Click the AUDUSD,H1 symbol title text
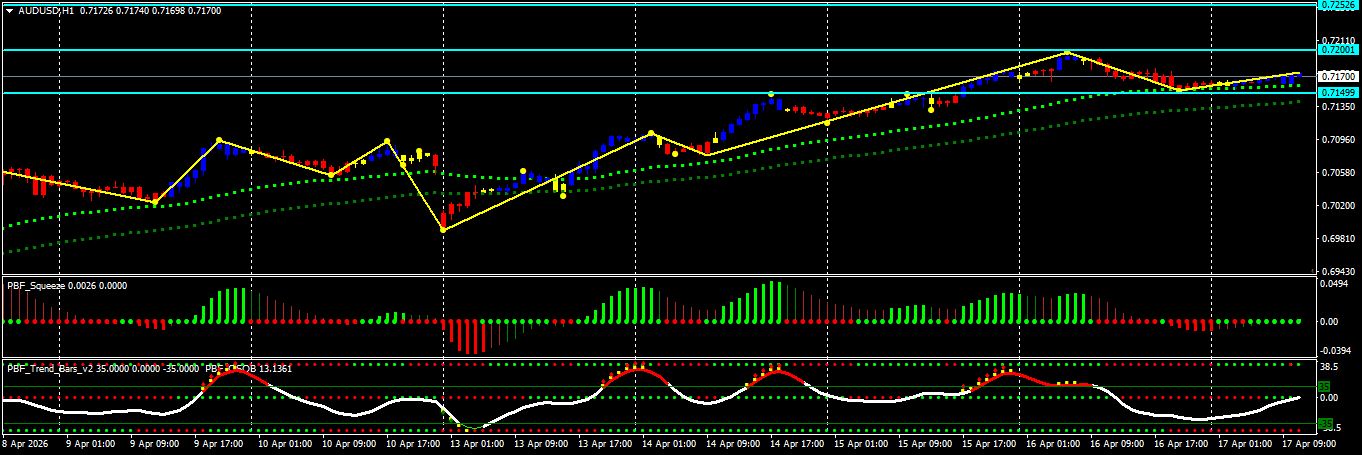Viewport: 1362px width, 455px height. click(x=45, y=10)
